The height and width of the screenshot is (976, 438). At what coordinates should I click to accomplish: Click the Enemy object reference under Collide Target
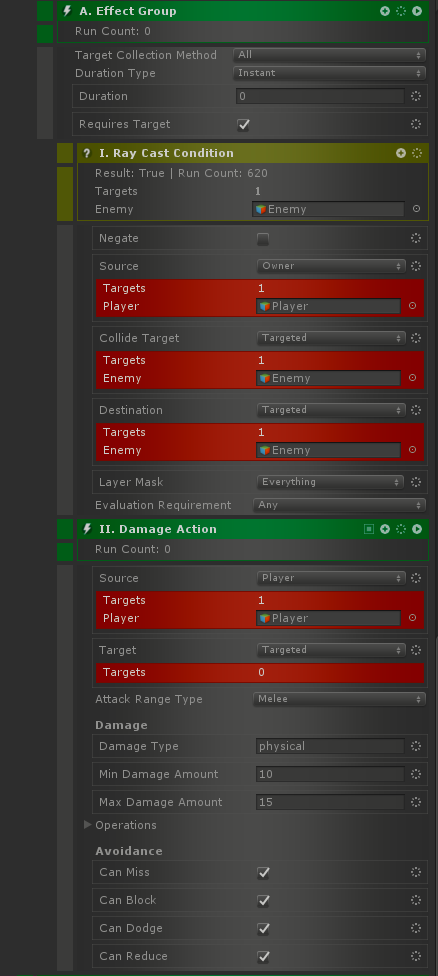328,378
